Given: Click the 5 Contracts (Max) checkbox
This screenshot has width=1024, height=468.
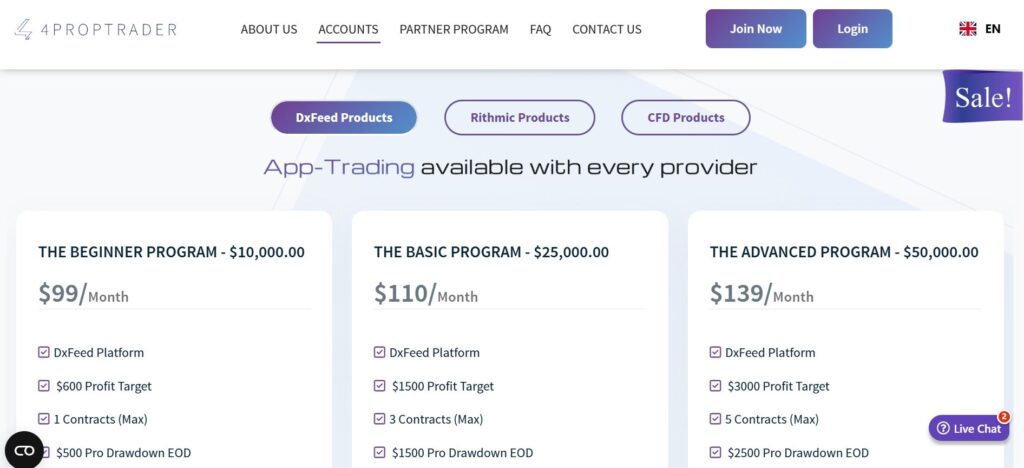Looking at the screenshot, I should pos(716,419).
